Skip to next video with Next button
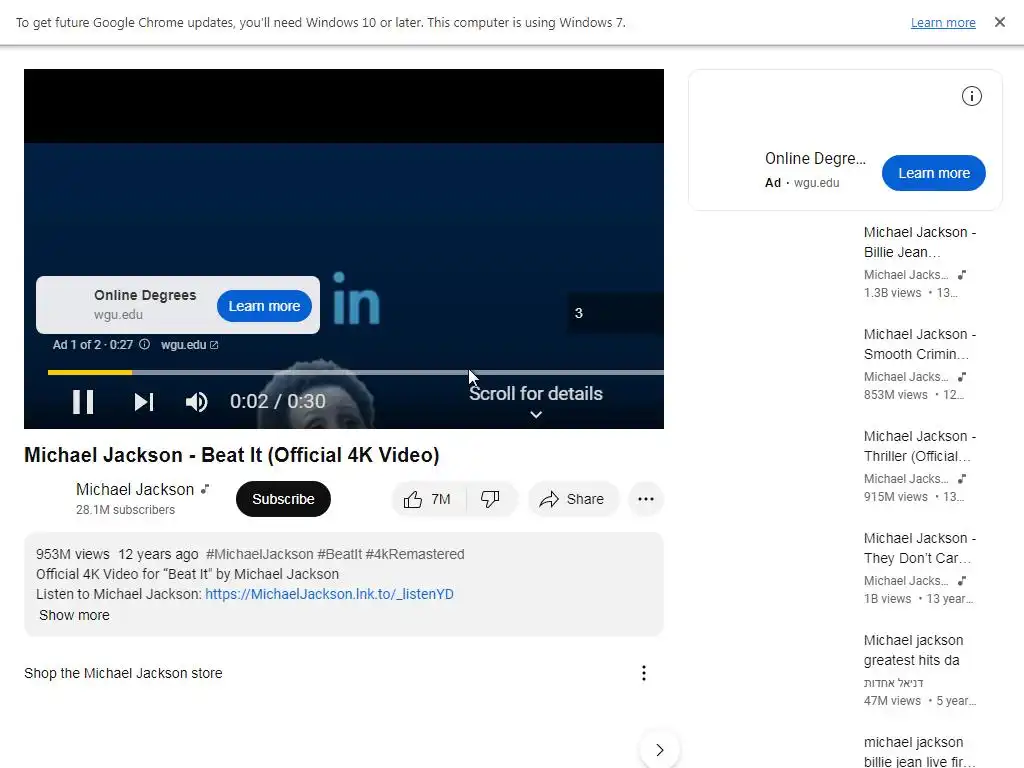This screenshot has width=1024, height=768. (x=144, y=402)
